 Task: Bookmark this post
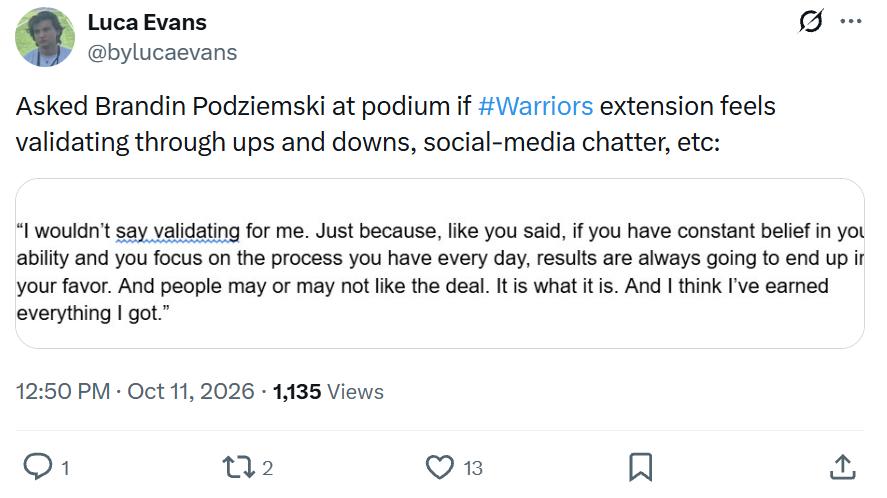point(640,467)
